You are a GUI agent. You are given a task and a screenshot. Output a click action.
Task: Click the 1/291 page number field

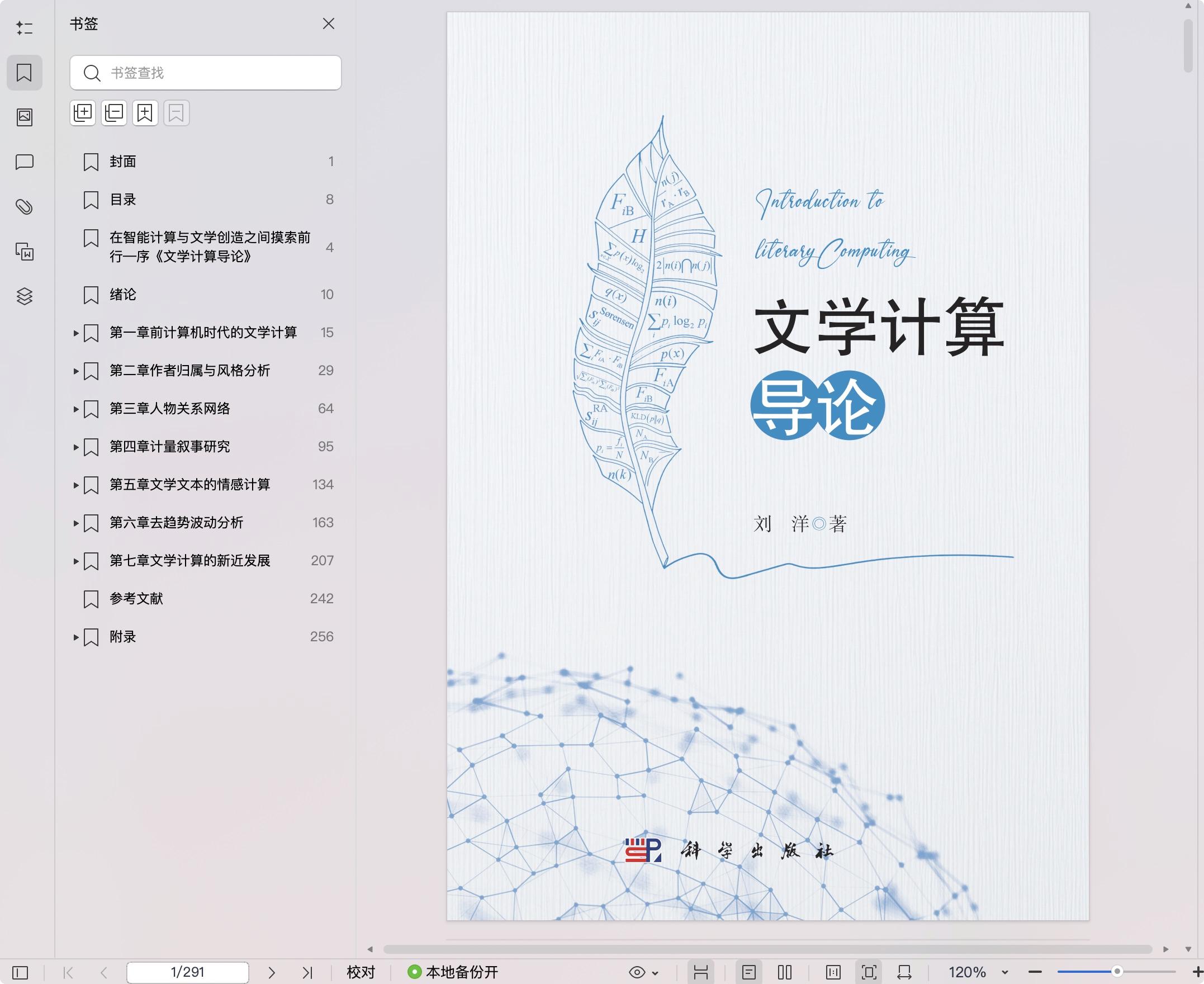click(188, 972)
